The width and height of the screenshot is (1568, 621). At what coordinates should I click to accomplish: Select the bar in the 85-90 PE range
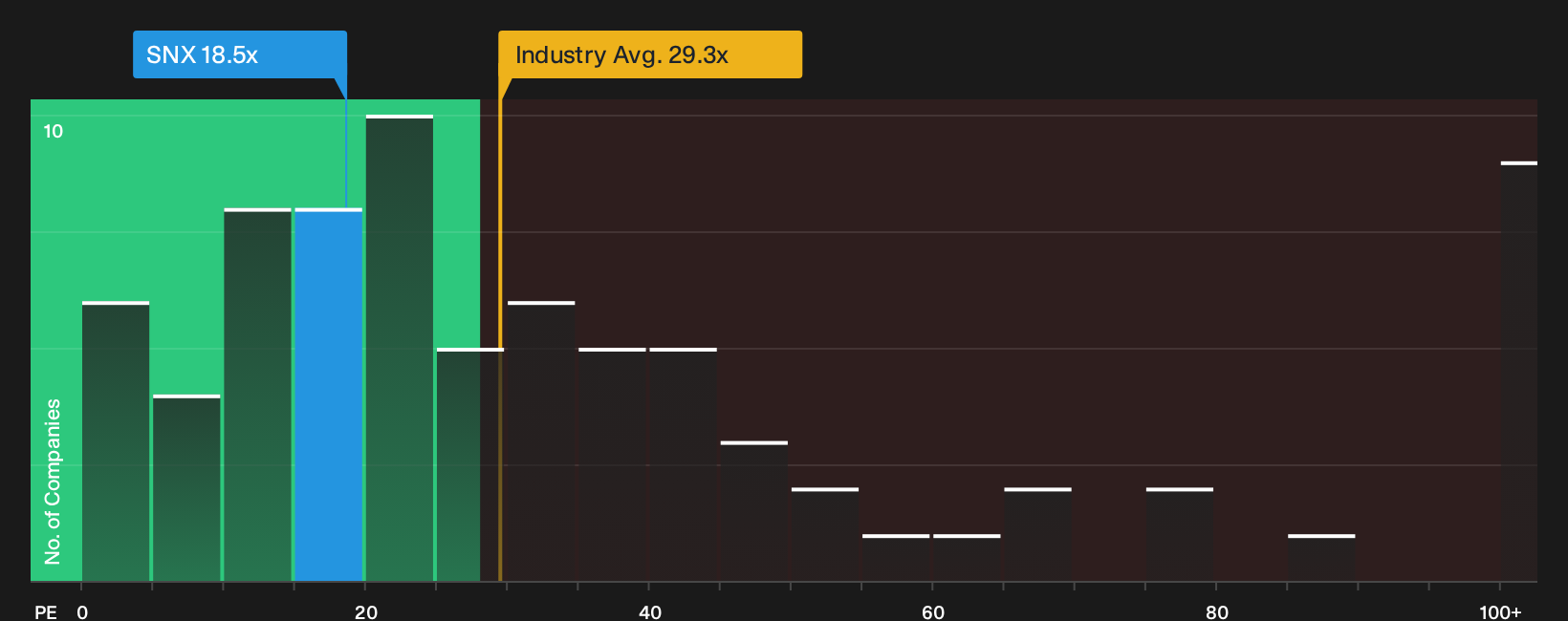pyautogui.click(x=1321, y=558)
